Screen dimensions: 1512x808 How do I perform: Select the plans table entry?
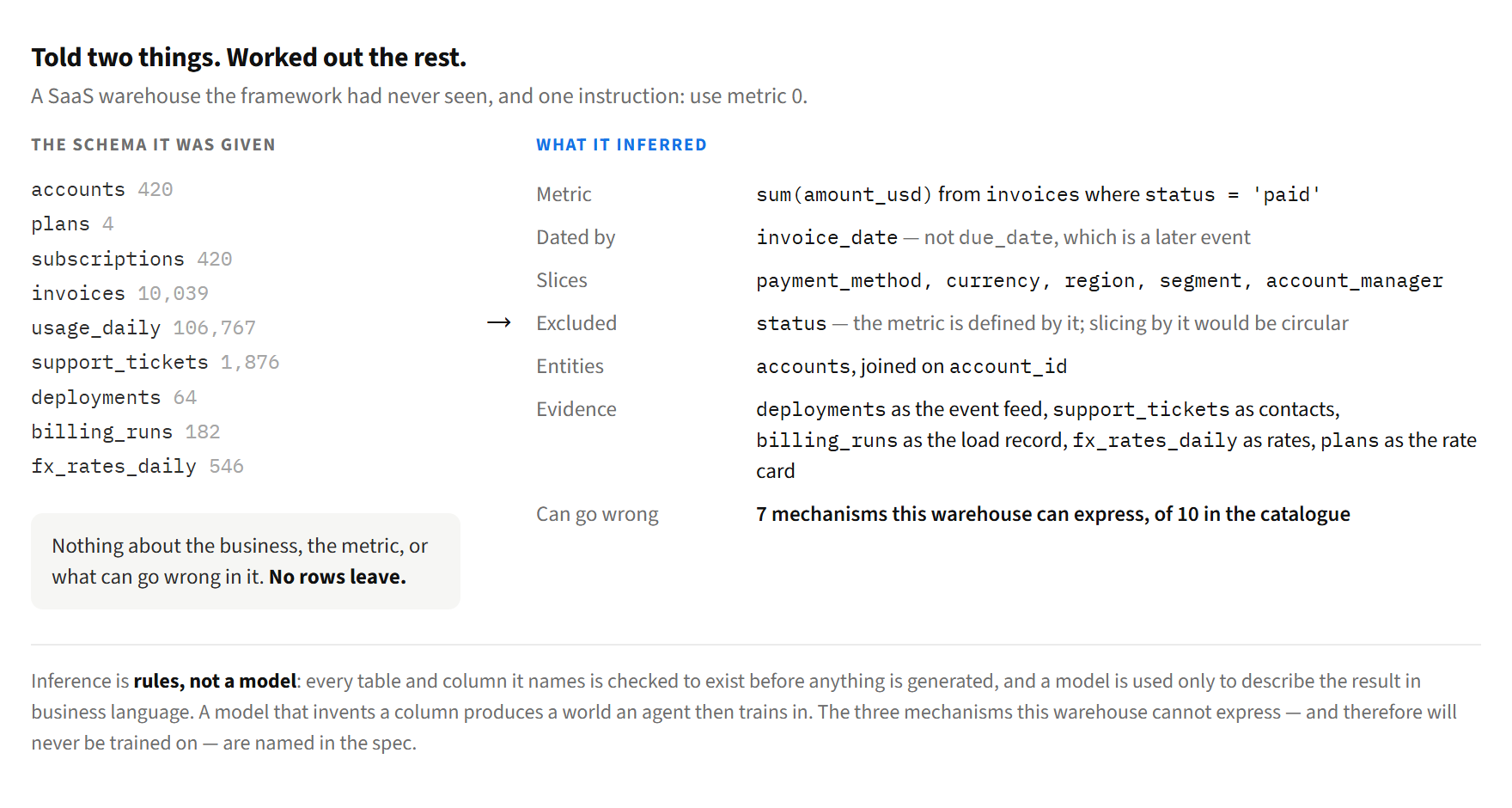coord(73,224)
